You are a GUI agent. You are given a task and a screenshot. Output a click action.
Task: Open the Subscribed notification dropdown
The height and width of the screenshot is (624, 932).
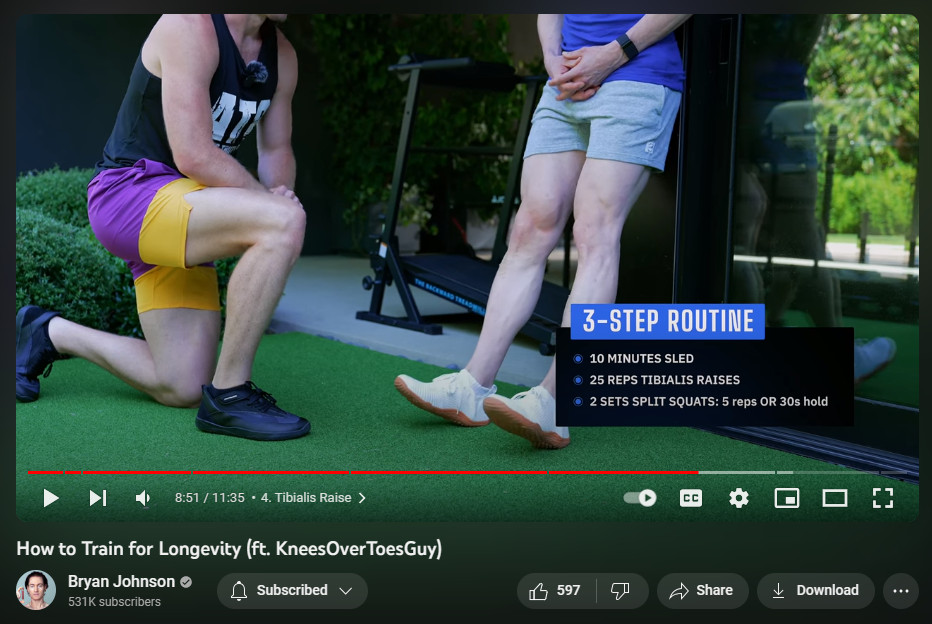coord(292,591)
